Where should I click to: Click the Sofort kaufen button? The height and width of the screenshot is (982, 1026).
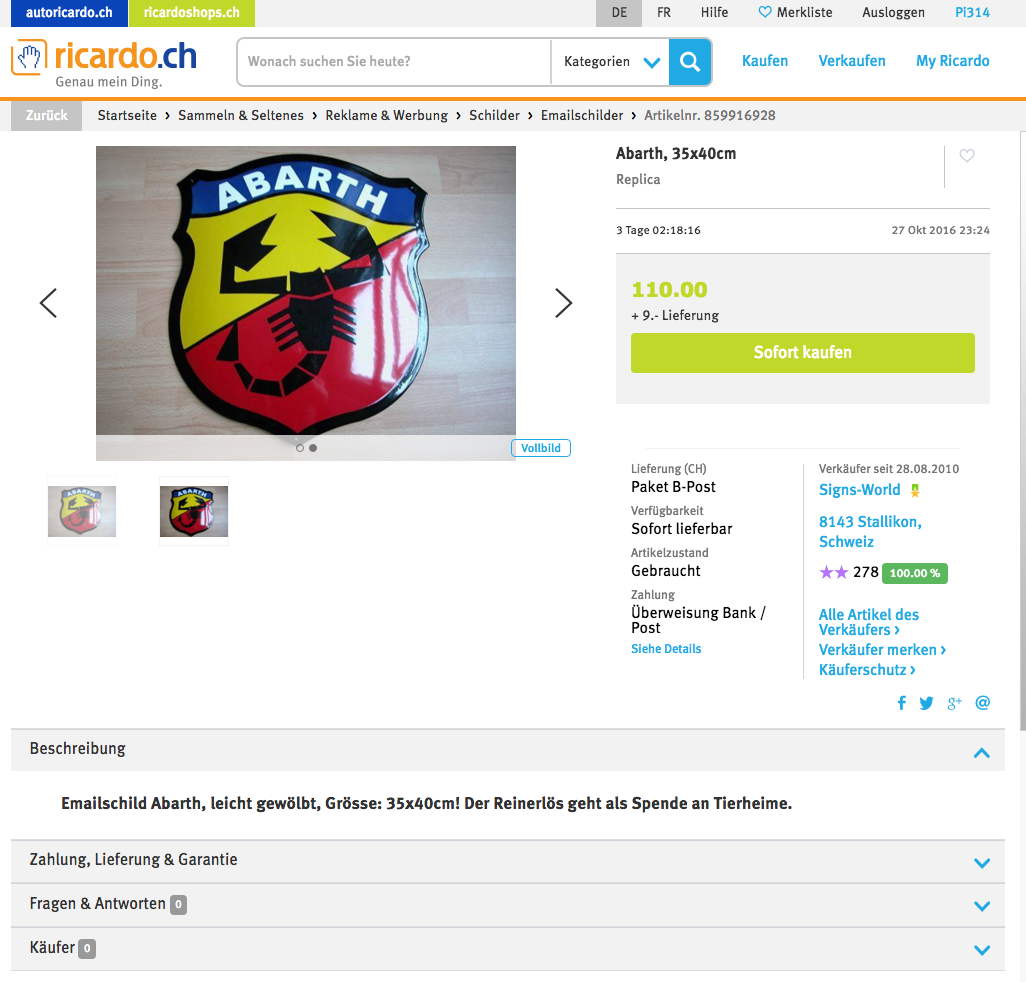pyautogui.click(x=802, y=353)
